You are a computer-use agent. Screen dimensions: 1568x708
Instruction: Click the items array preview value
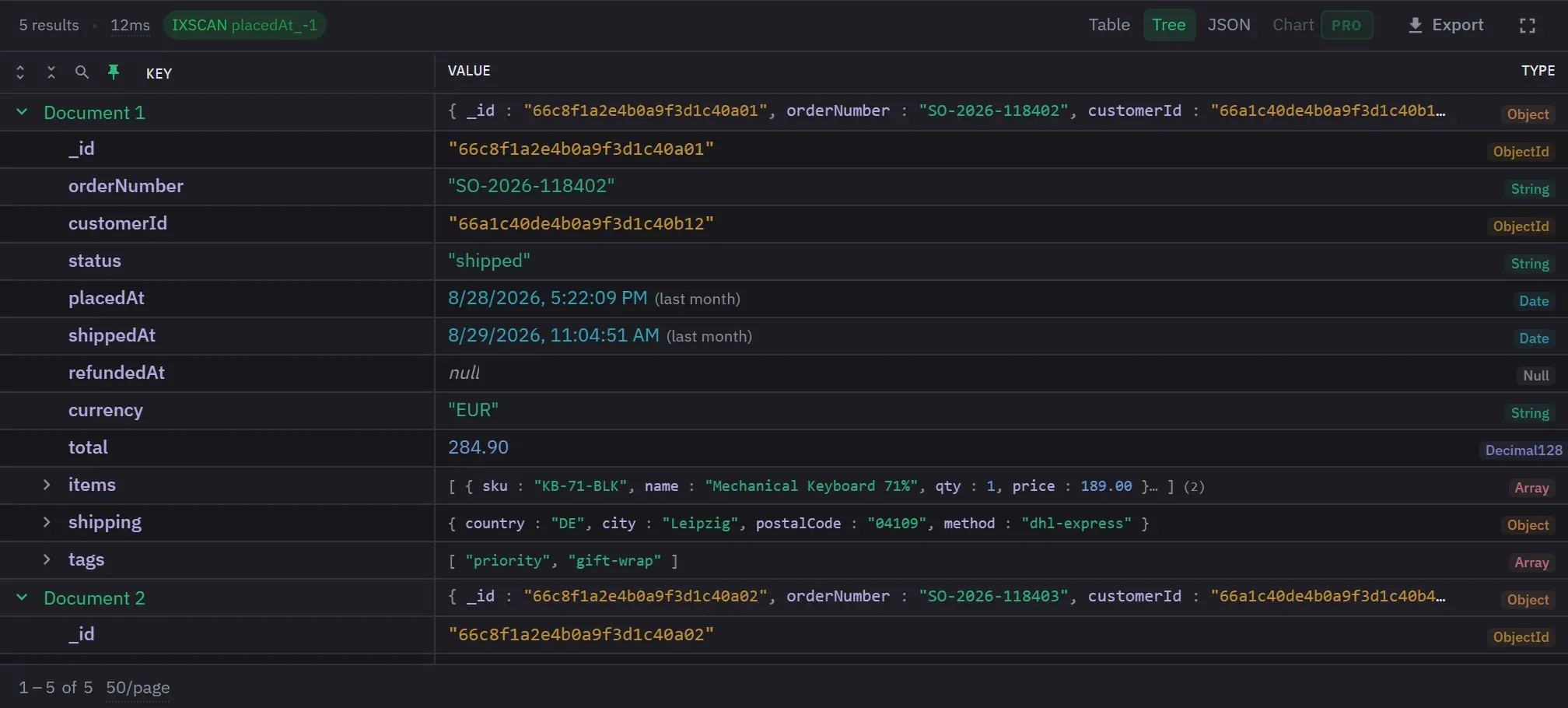coord(826,486)
